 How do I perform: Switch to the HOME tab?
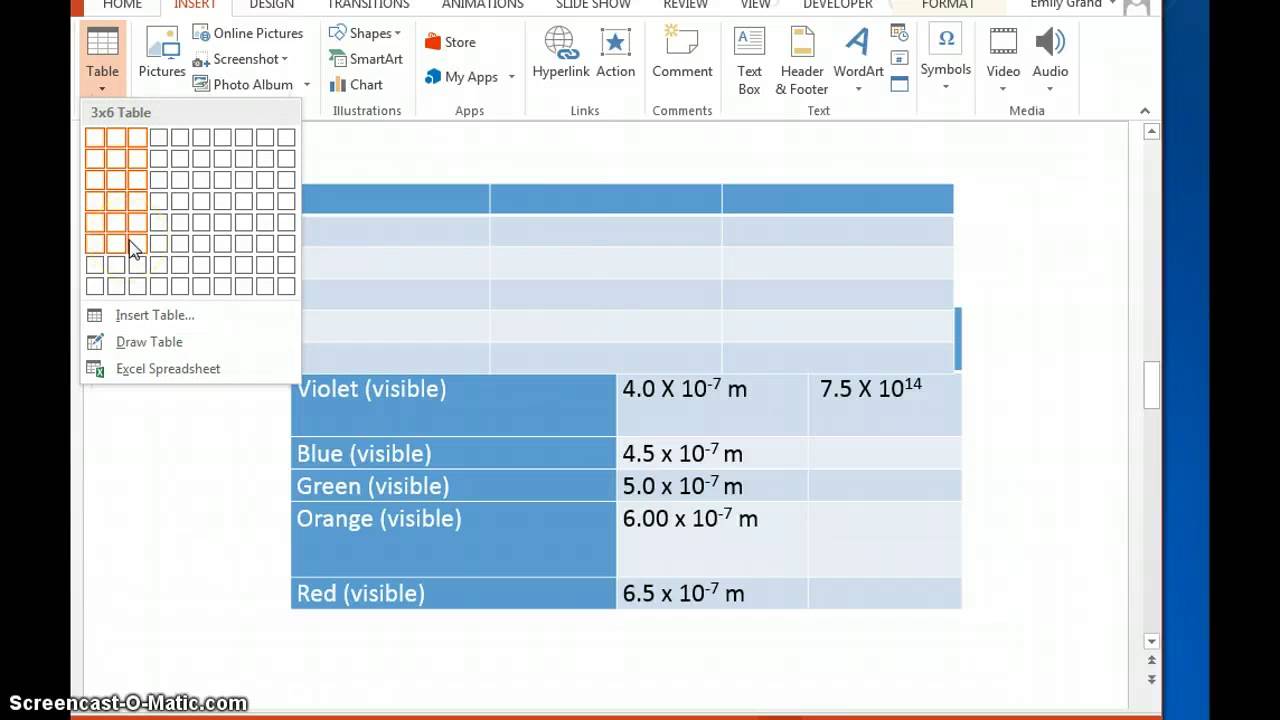[122, 5]
